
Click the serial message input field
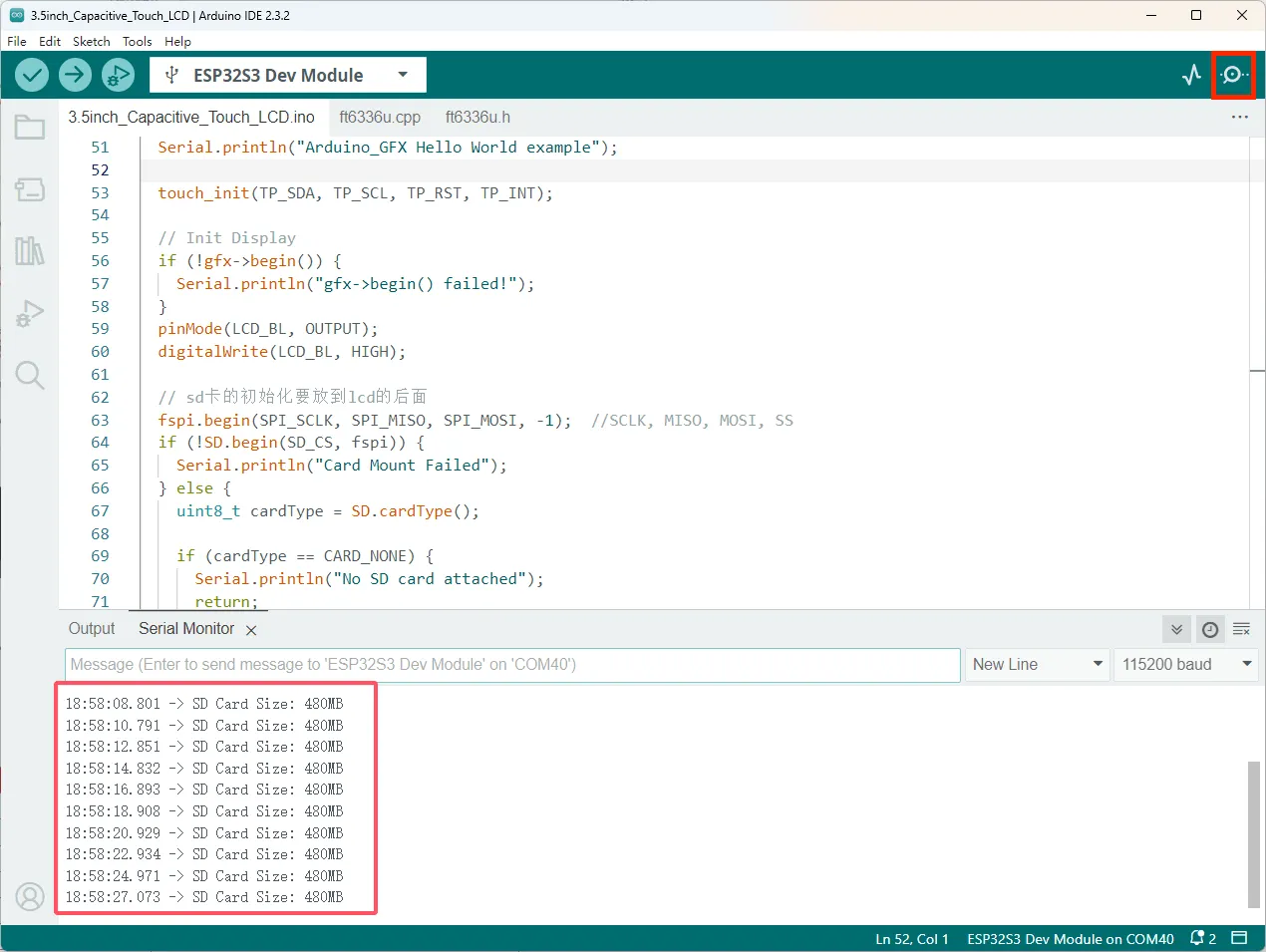coord(512,664)
